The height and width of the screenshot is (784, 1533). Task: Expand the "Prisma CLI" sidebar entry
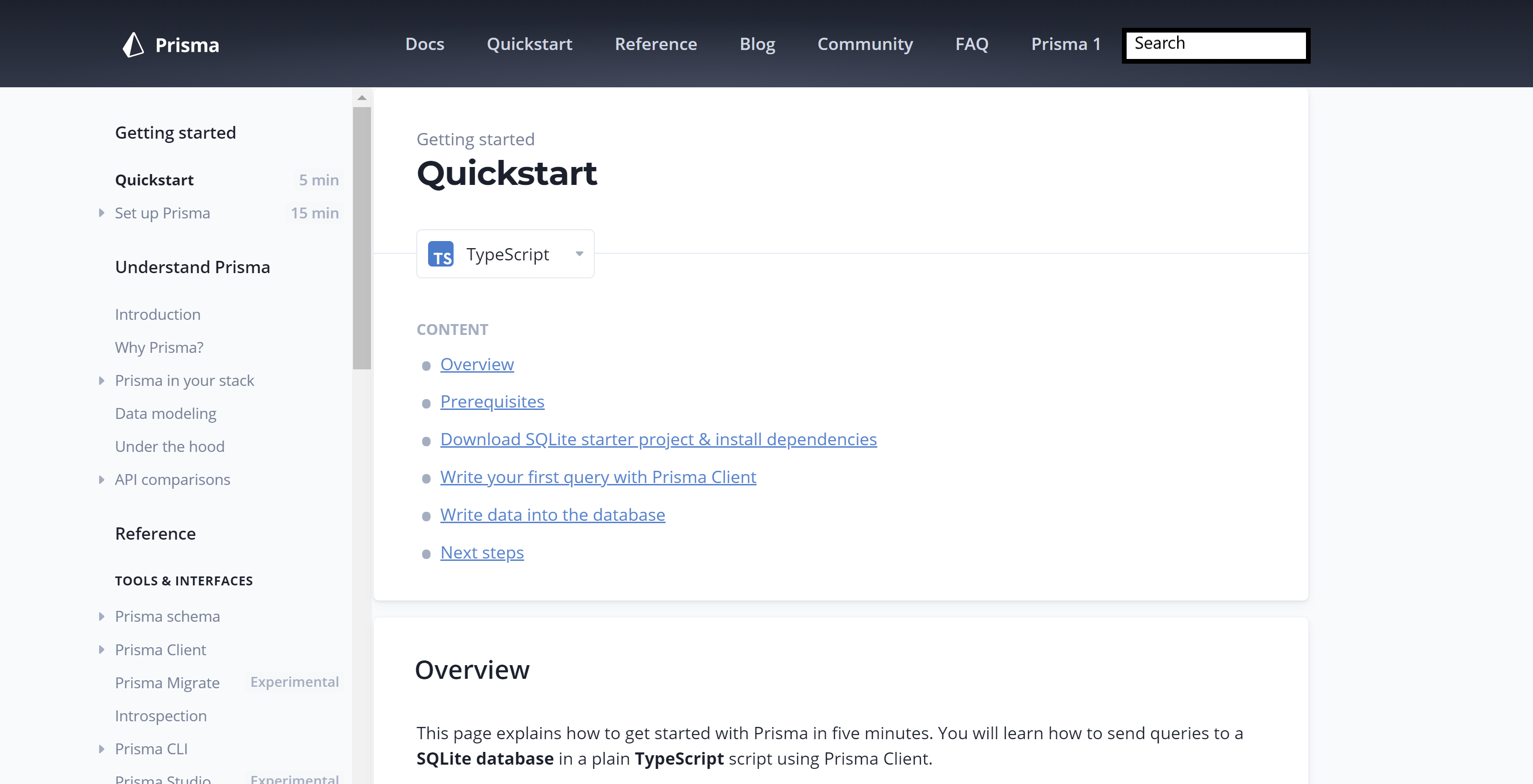tap(102, 750)
